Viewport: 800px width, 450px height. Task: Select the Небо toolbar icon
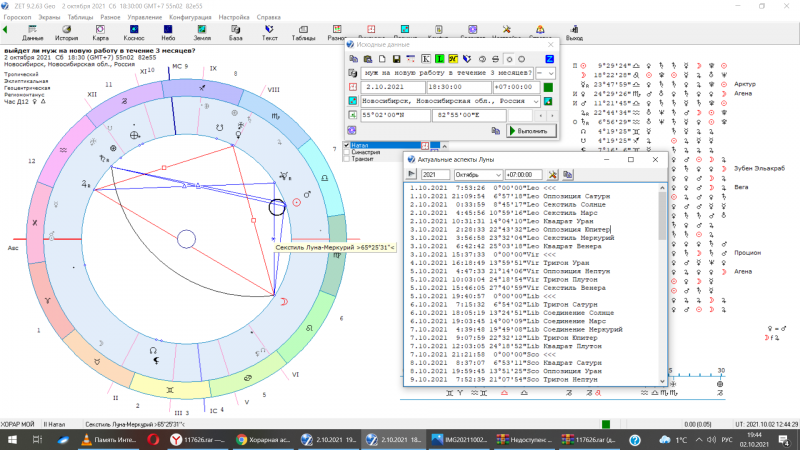[x=168, y=29]
